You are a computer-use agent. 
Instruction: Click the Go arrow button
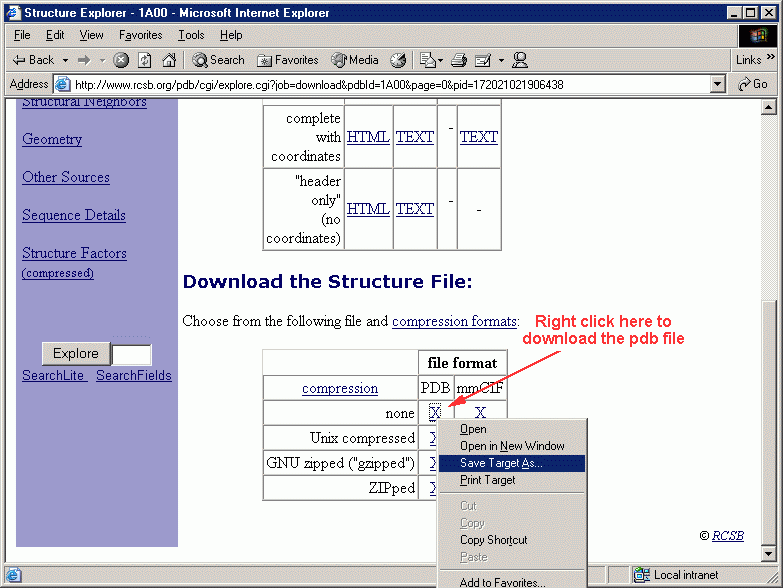753,84
